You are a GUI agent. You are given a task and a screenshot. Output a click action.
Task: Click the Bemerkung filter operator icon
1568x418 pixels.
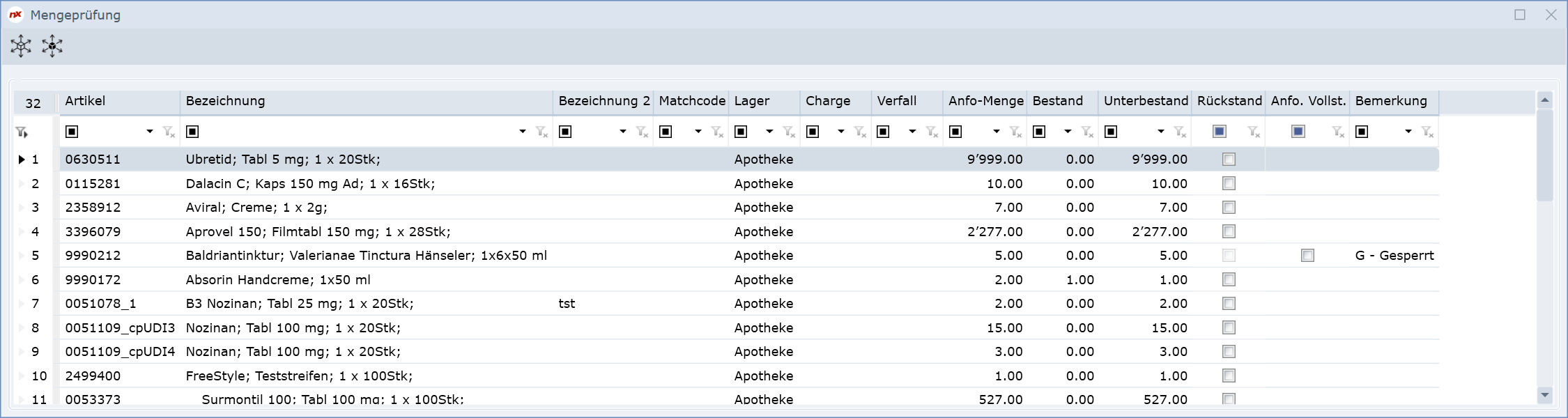pos(1362,132)
